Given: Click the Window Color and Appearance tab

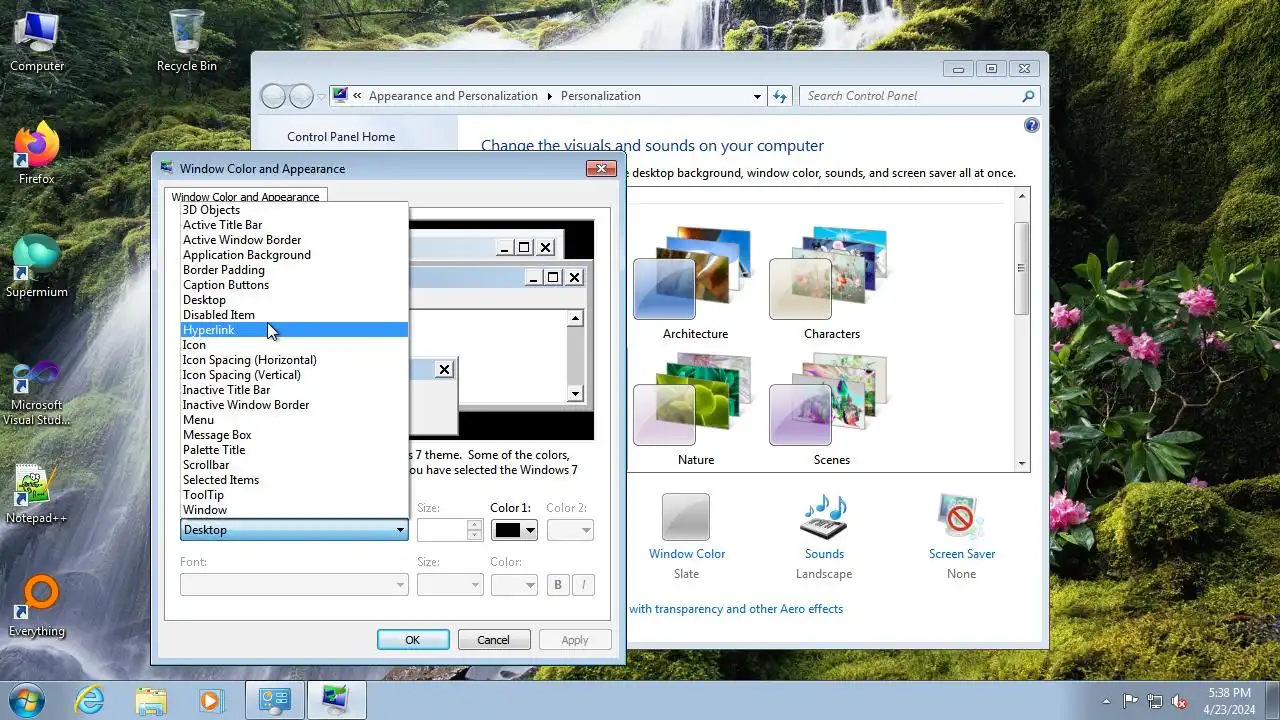Looking at the screenshot, I should 246,197.
